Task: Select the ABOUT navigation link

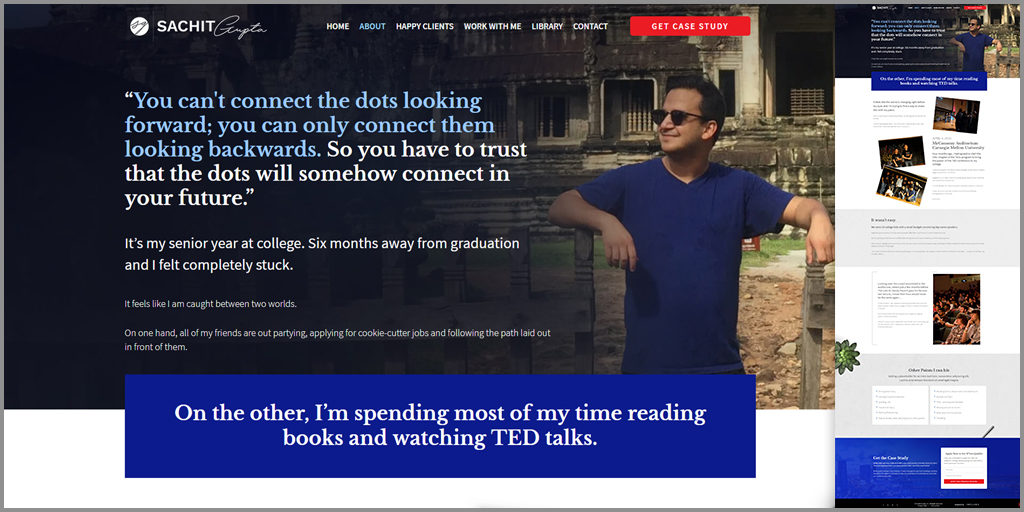Action: pyautogui.click(x=372, y=27)
